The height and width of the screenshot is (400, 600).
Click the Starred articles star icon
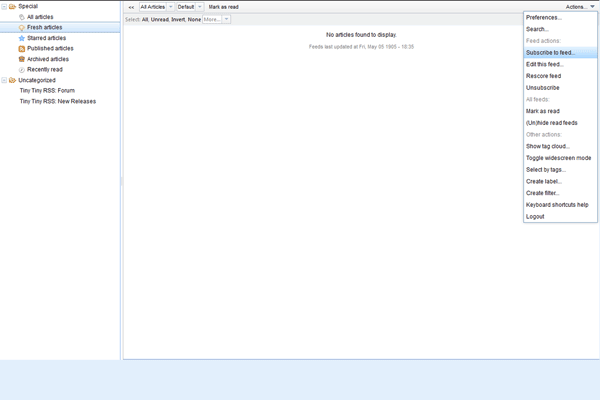(x=22, y=38)
